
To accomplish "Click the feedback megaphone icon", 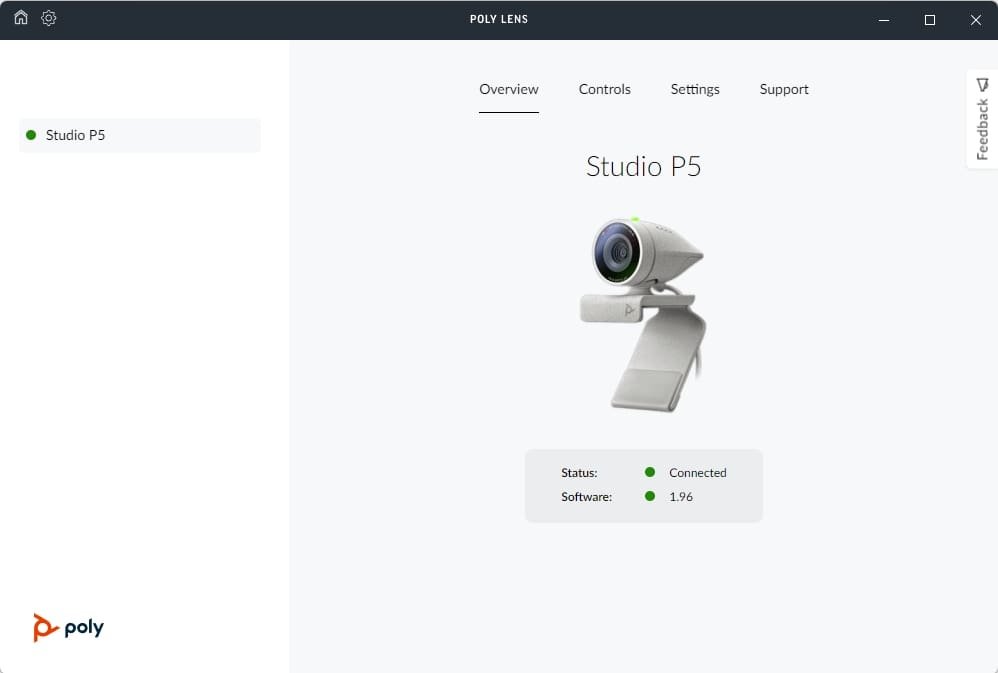I will pyautogui.click(x=982, y=84).
